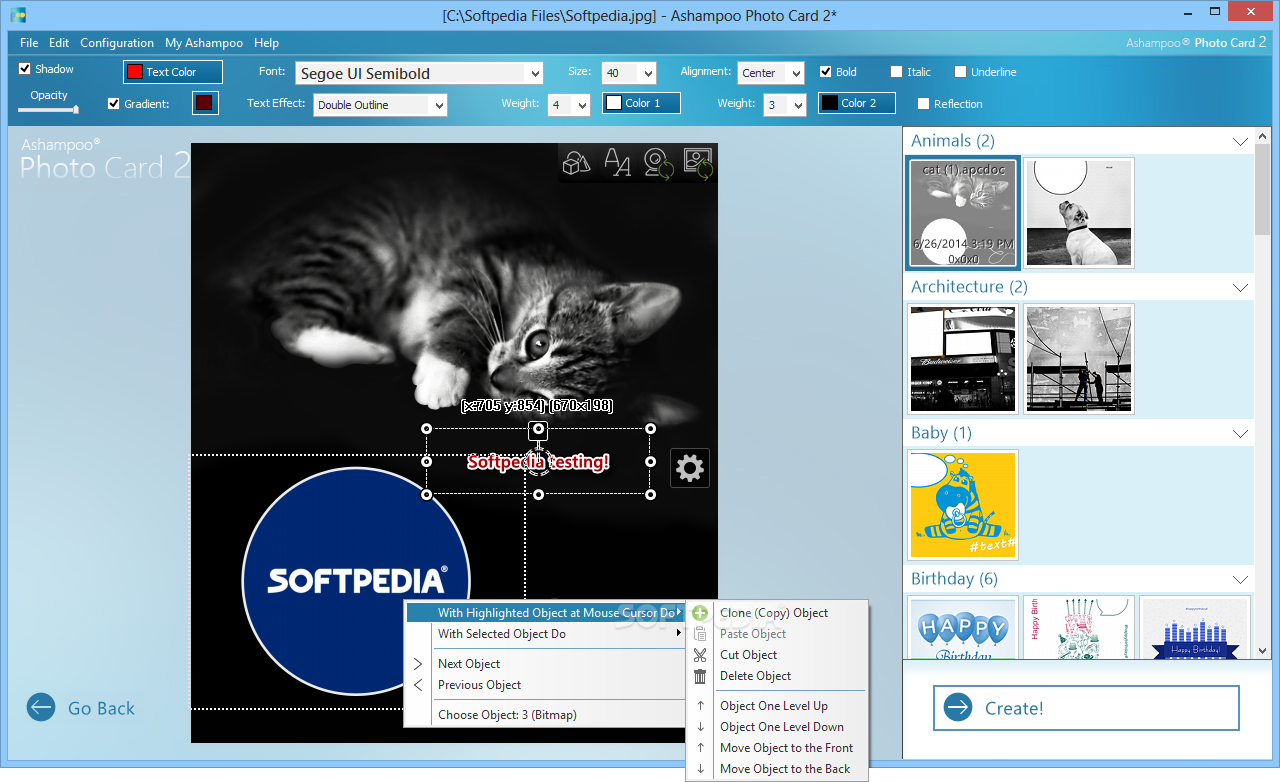The image size is (1280, 782).
Task: Click the Color 1 white swatch
Action: point(613,103)
